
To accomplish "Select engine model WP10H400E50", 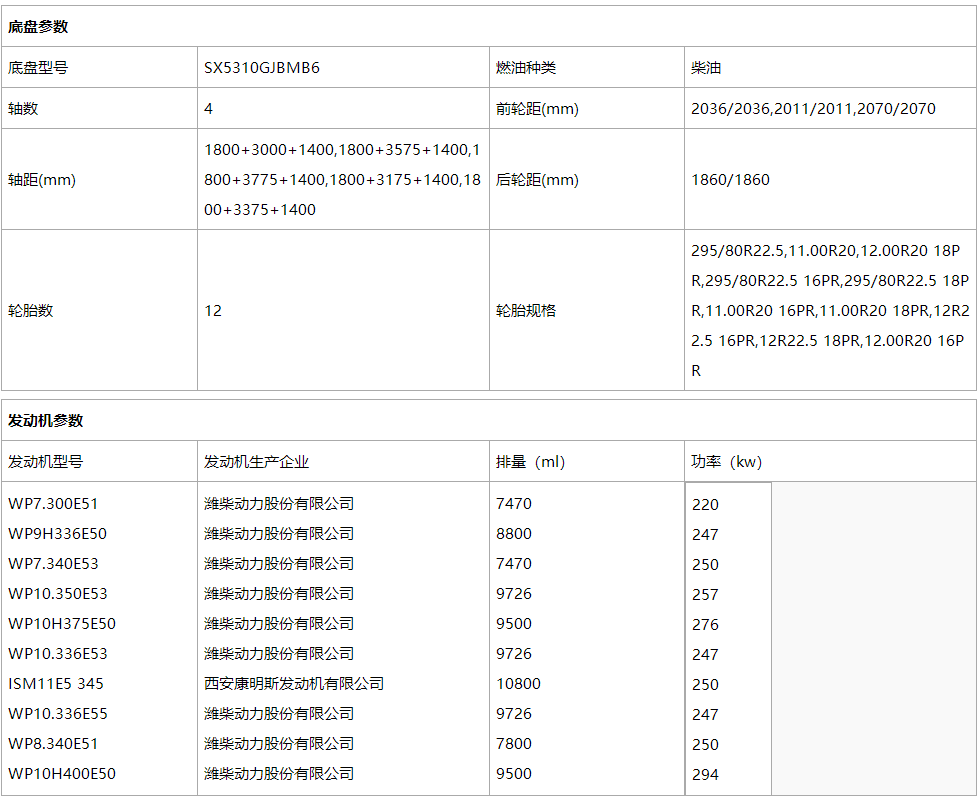I will tap(62, 773).
